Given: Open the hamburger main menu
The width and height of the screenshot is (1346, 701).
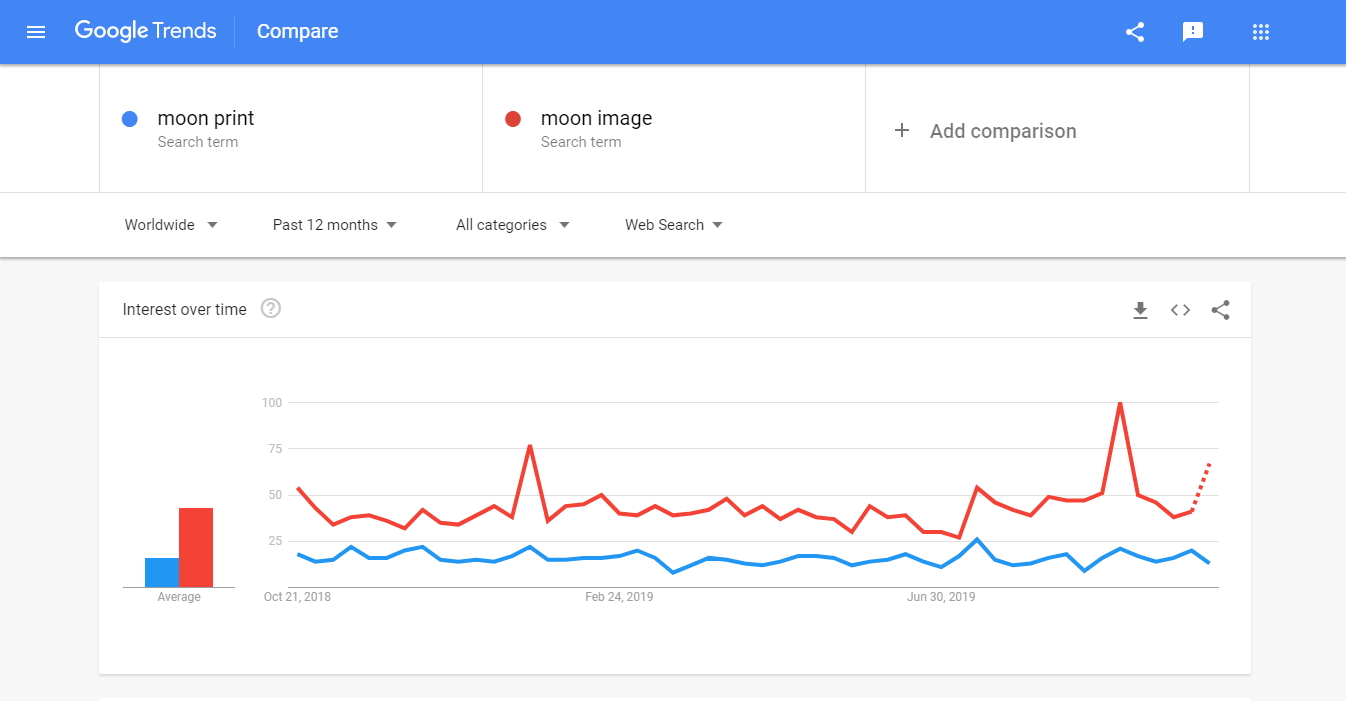Looking at the screenshot, I should [36, 32].
